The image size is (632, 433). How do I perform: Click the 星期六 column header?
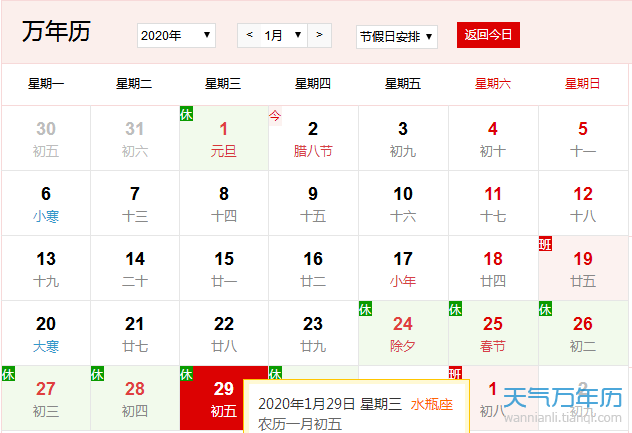(493, 84)
